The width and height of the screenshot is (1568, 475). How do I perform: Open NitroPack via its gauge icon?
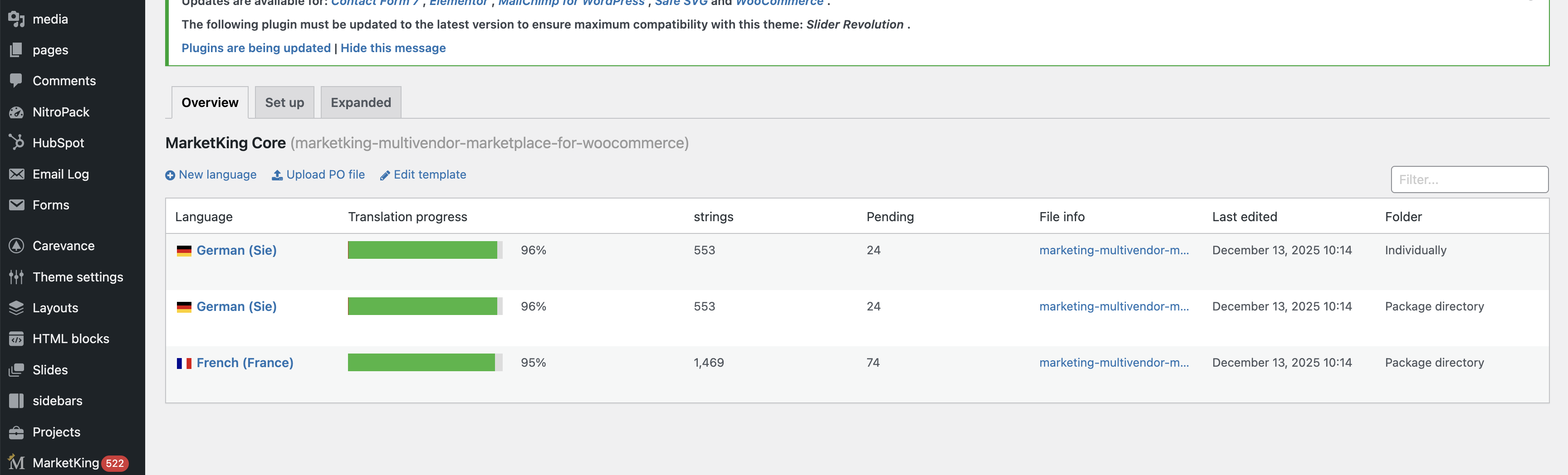[x=16, y=112]
